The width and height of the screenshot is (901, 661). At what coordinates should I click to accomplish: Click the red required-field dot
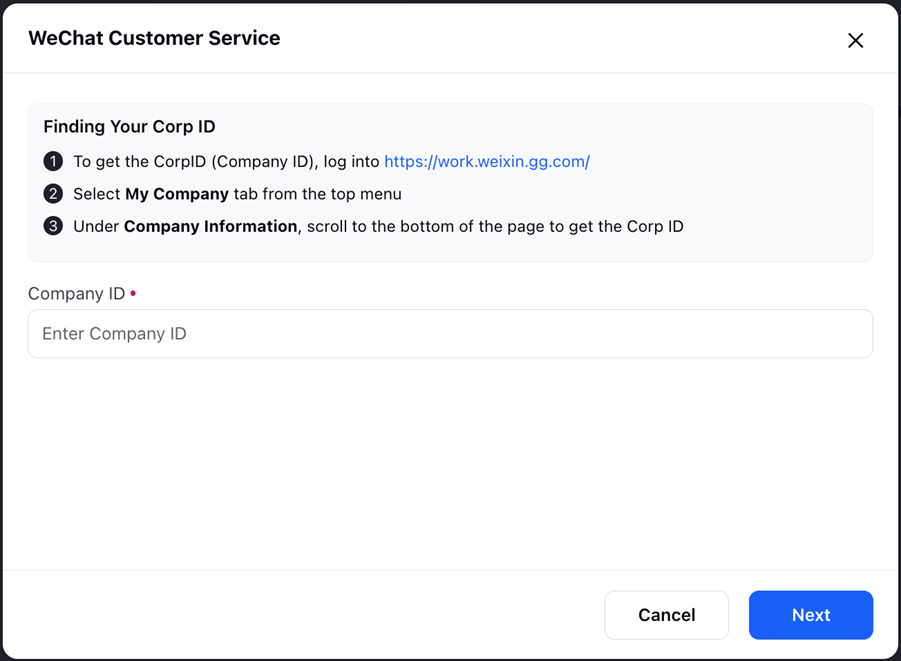[x=133, y=293]
